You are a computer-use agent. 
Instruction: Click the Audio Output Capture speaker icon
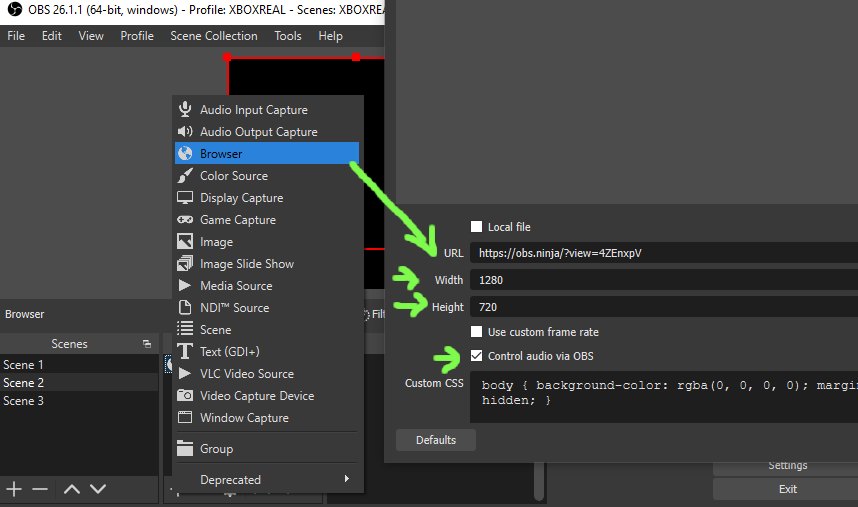(185, 131)
